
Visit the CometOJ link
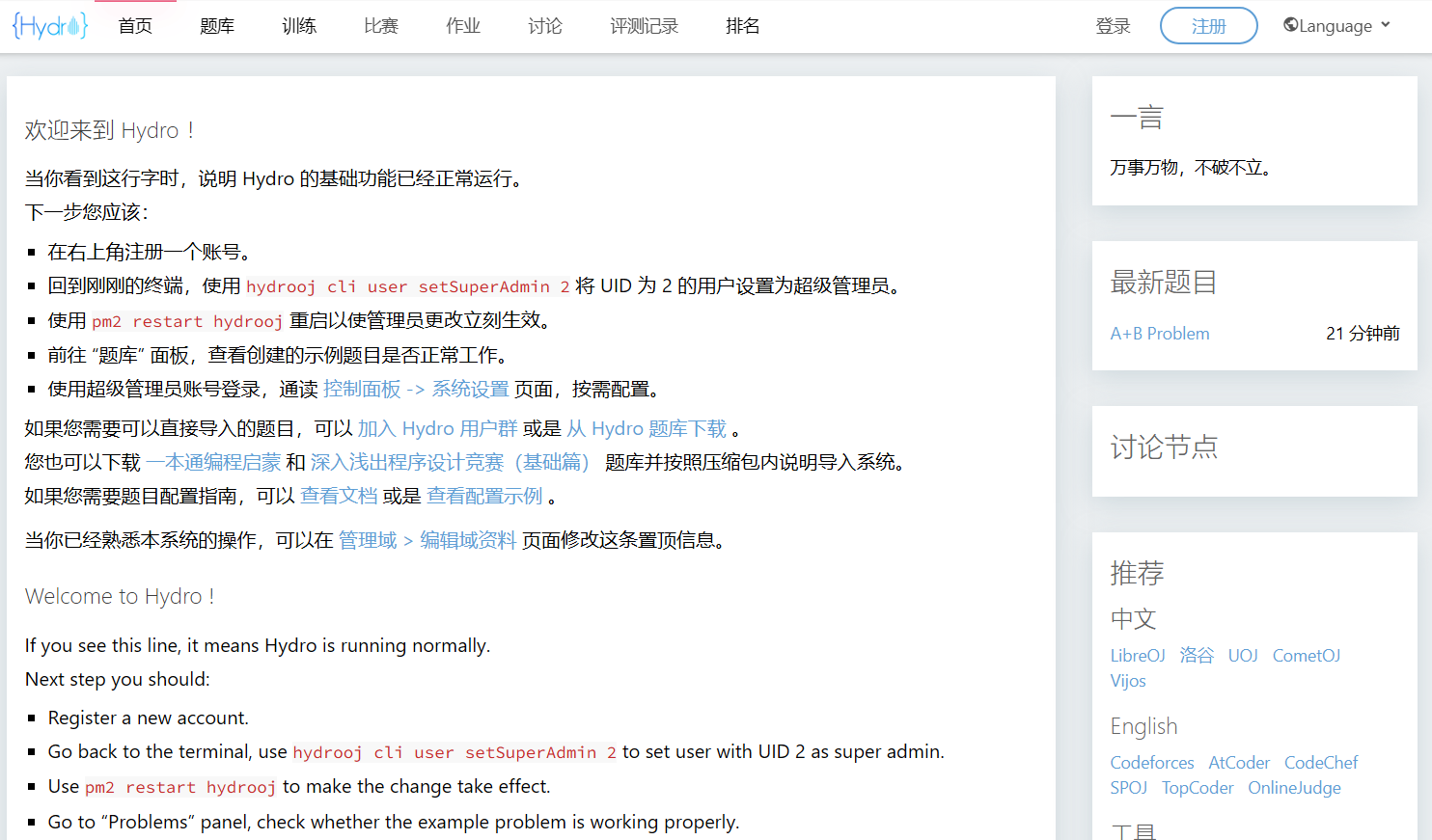tap(1307, 656)
